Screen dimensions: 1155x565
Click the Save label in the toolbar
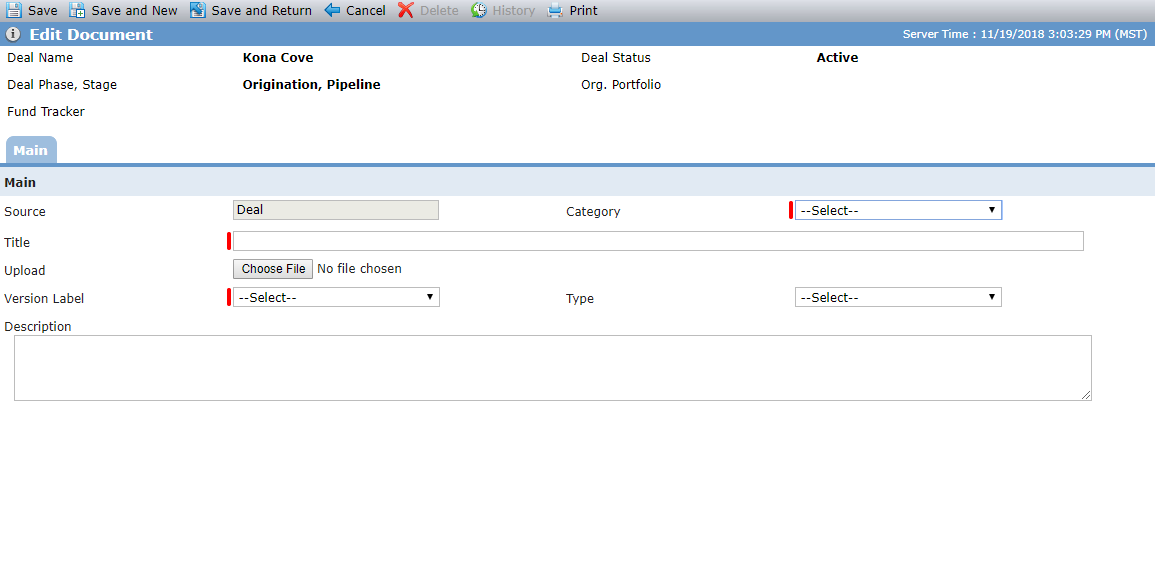coord(43,11)
